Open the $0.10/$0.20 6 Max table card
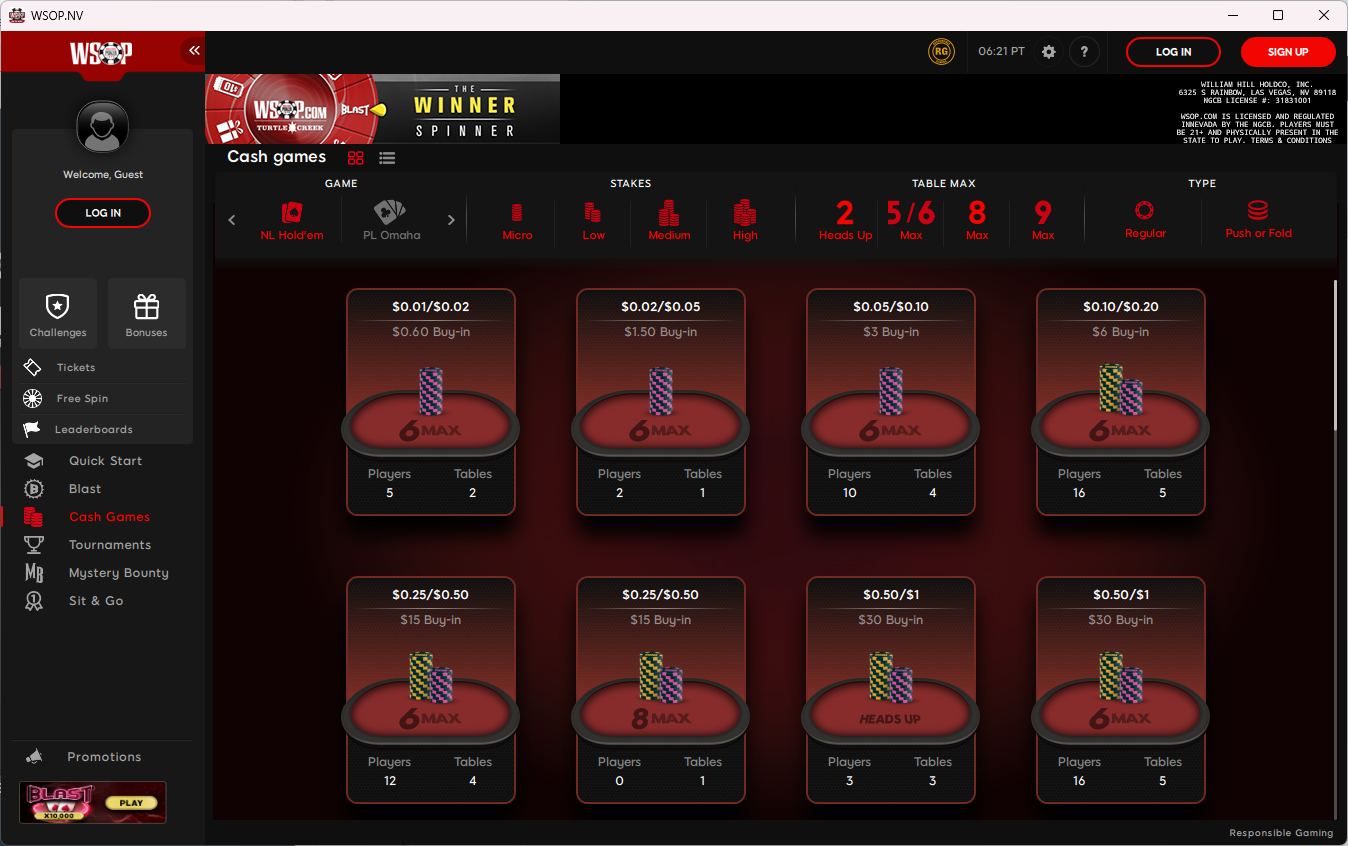1348x846 pixels. point(1121,402)
